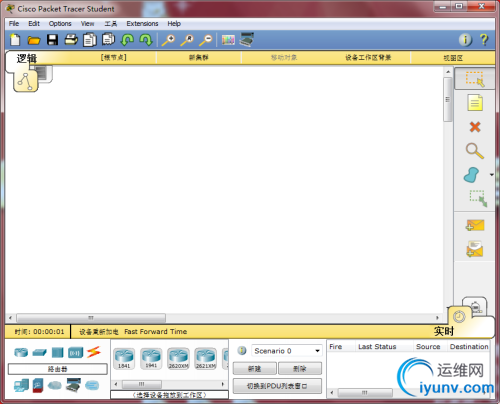Redo with the right green arrow
This screenshot has width=500, height=404.
[146, 40]
